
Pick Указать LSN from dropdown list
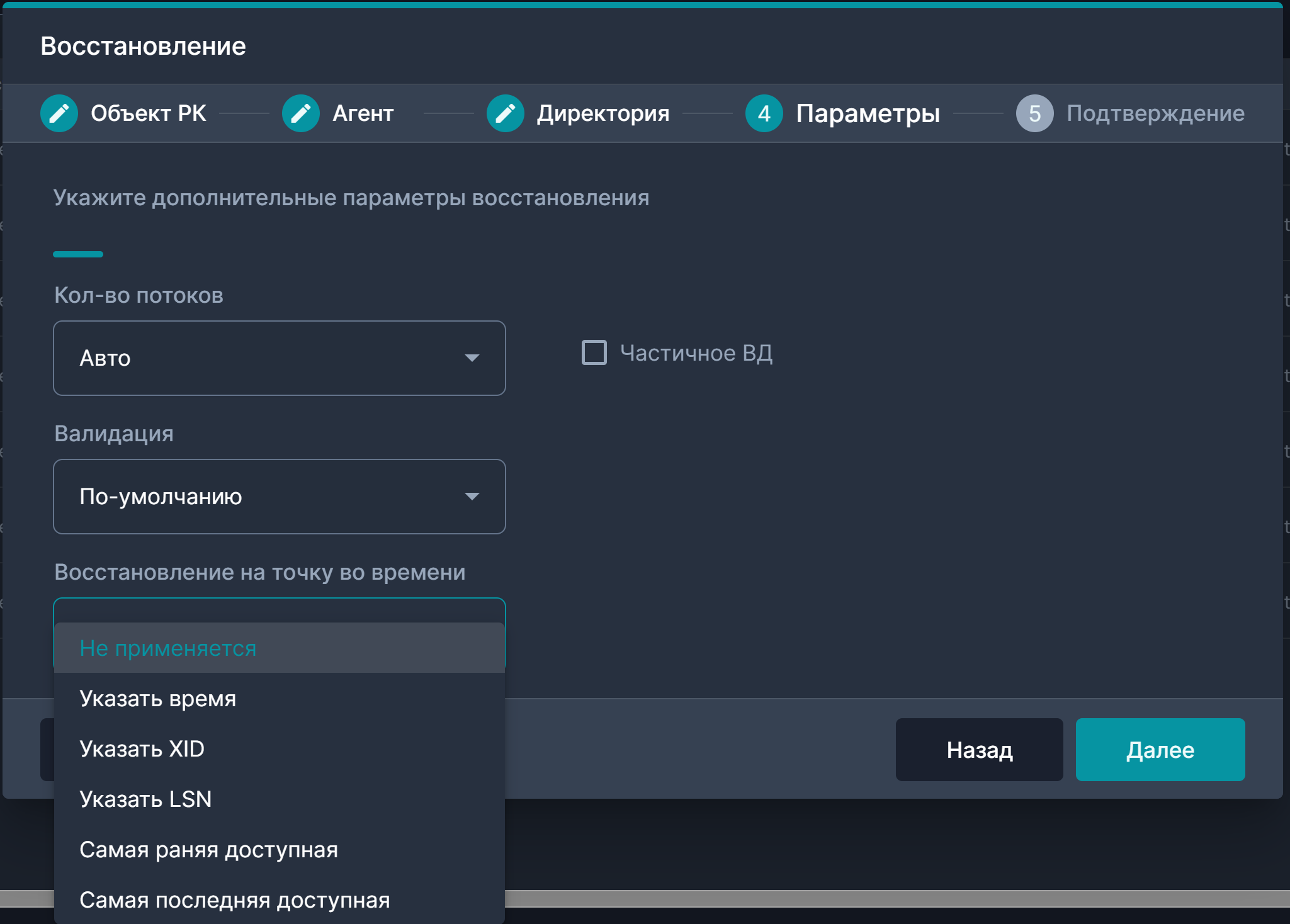(x=145, y=799)
